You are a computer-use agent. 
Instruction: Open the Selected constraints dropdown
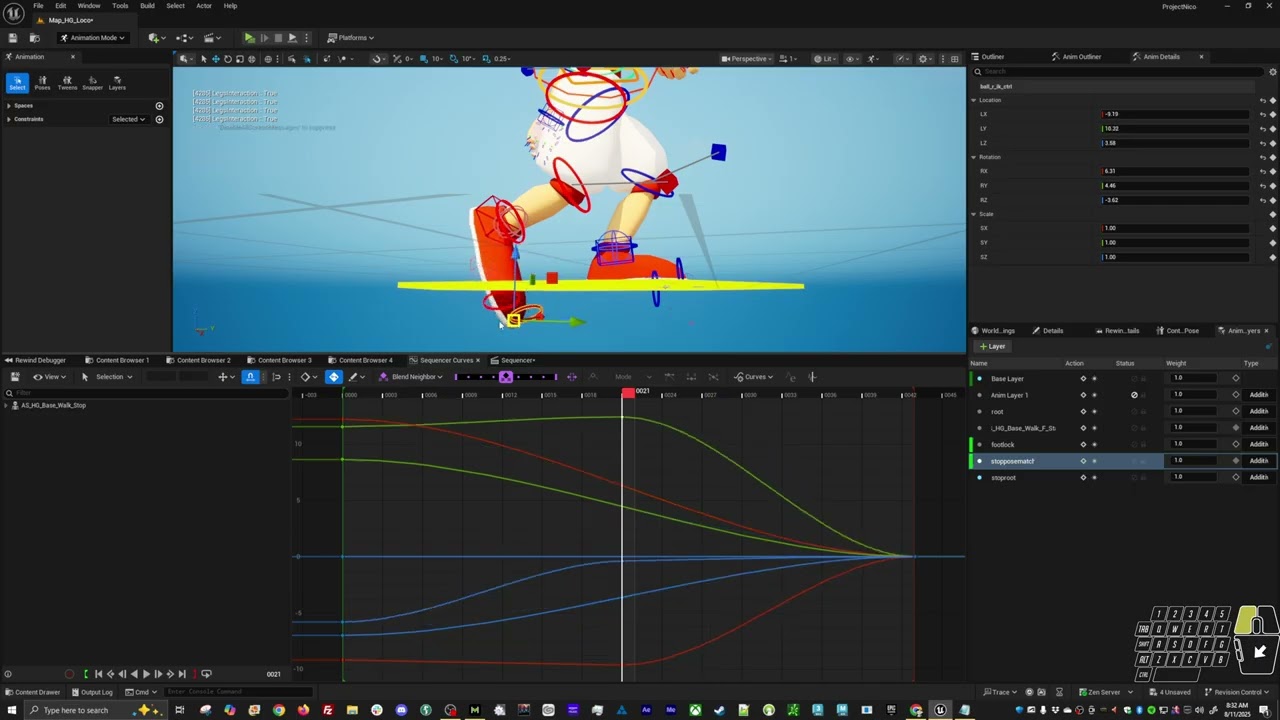128,119
